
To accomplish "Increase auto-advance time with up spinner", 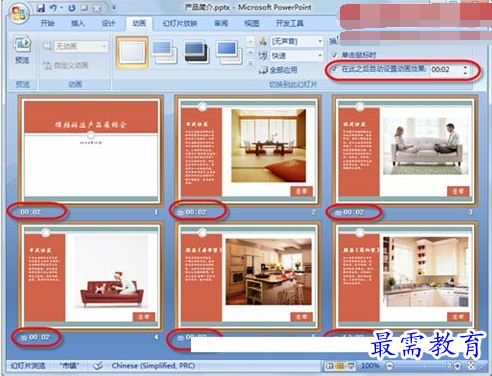I will click(x=465, y=67).
